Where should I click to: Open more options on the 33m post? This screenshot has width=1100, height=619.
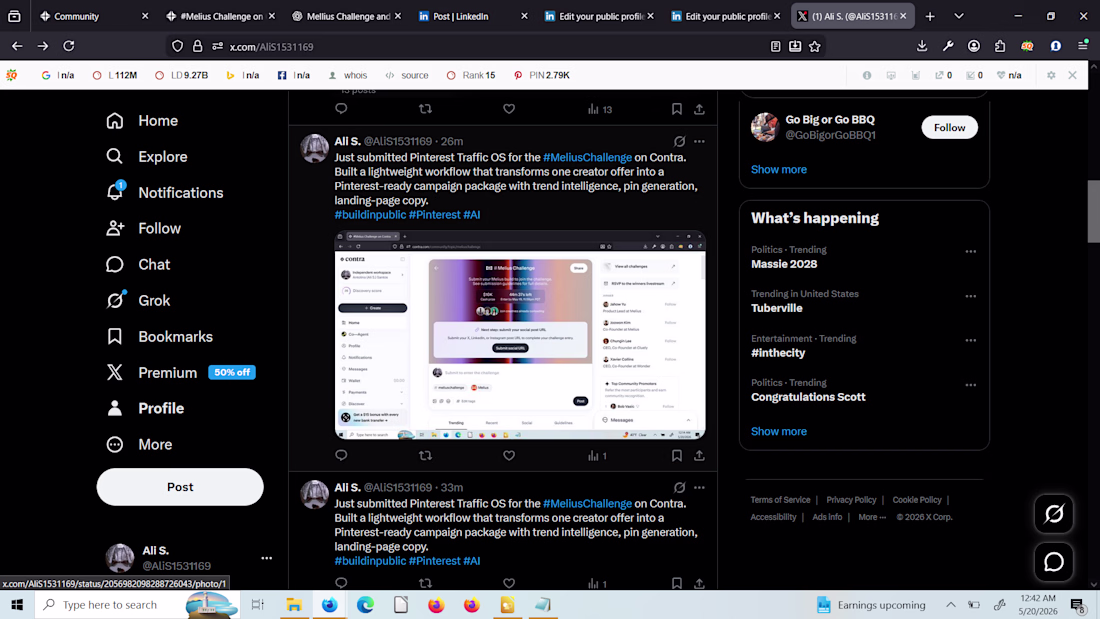[699, 487]
